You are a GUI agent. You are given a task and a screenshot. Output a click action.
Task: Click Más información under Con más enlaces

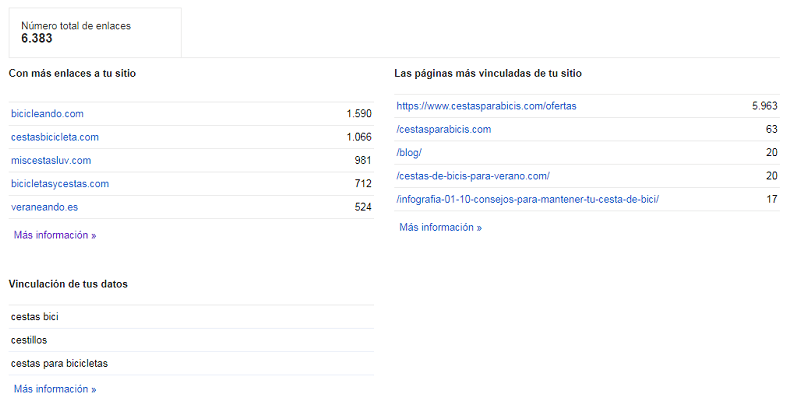tap(55, 235)
